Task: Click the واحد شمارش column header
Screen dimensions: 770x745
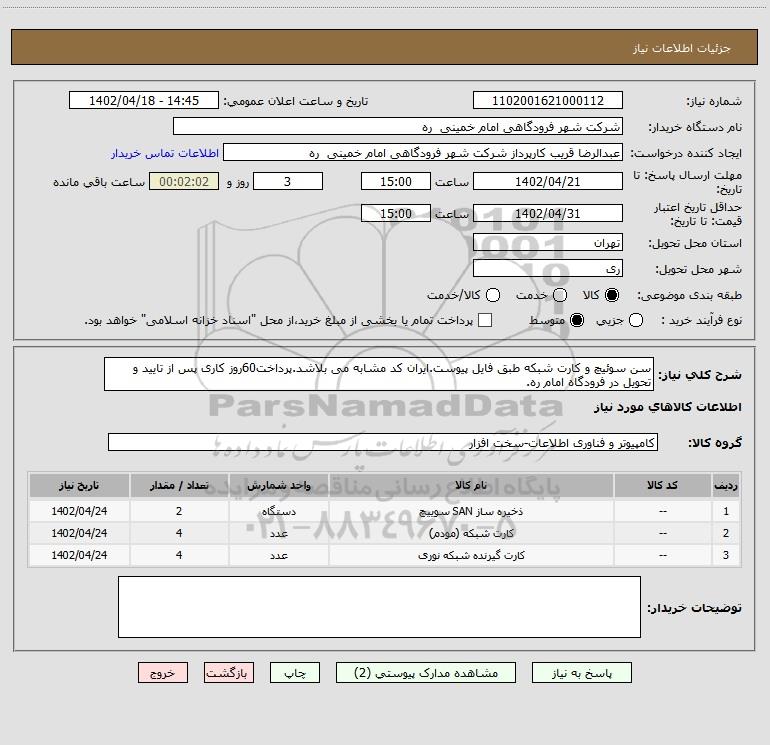Action: 278,485
